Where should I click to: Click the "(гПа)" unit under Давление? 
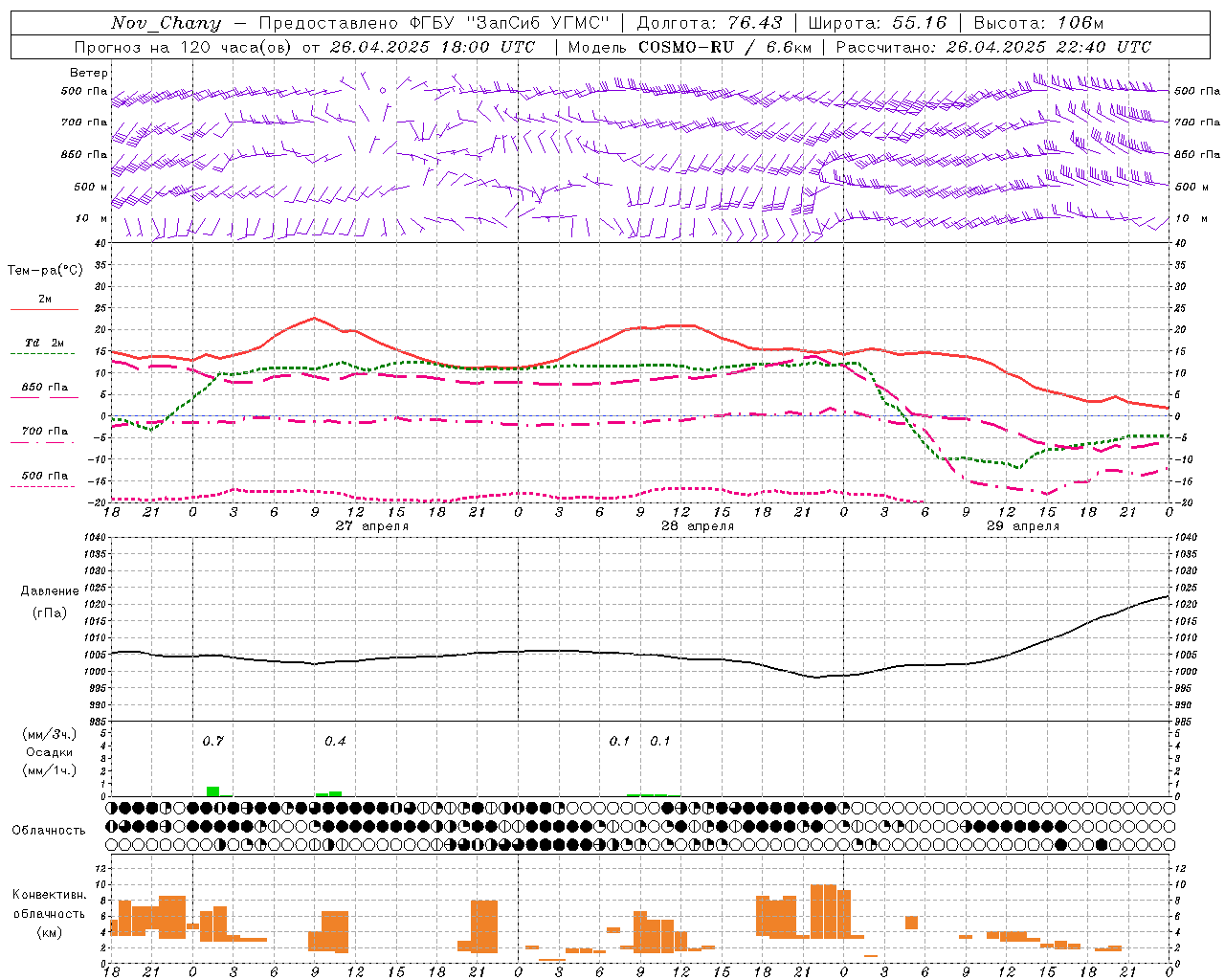coord(49,612)
